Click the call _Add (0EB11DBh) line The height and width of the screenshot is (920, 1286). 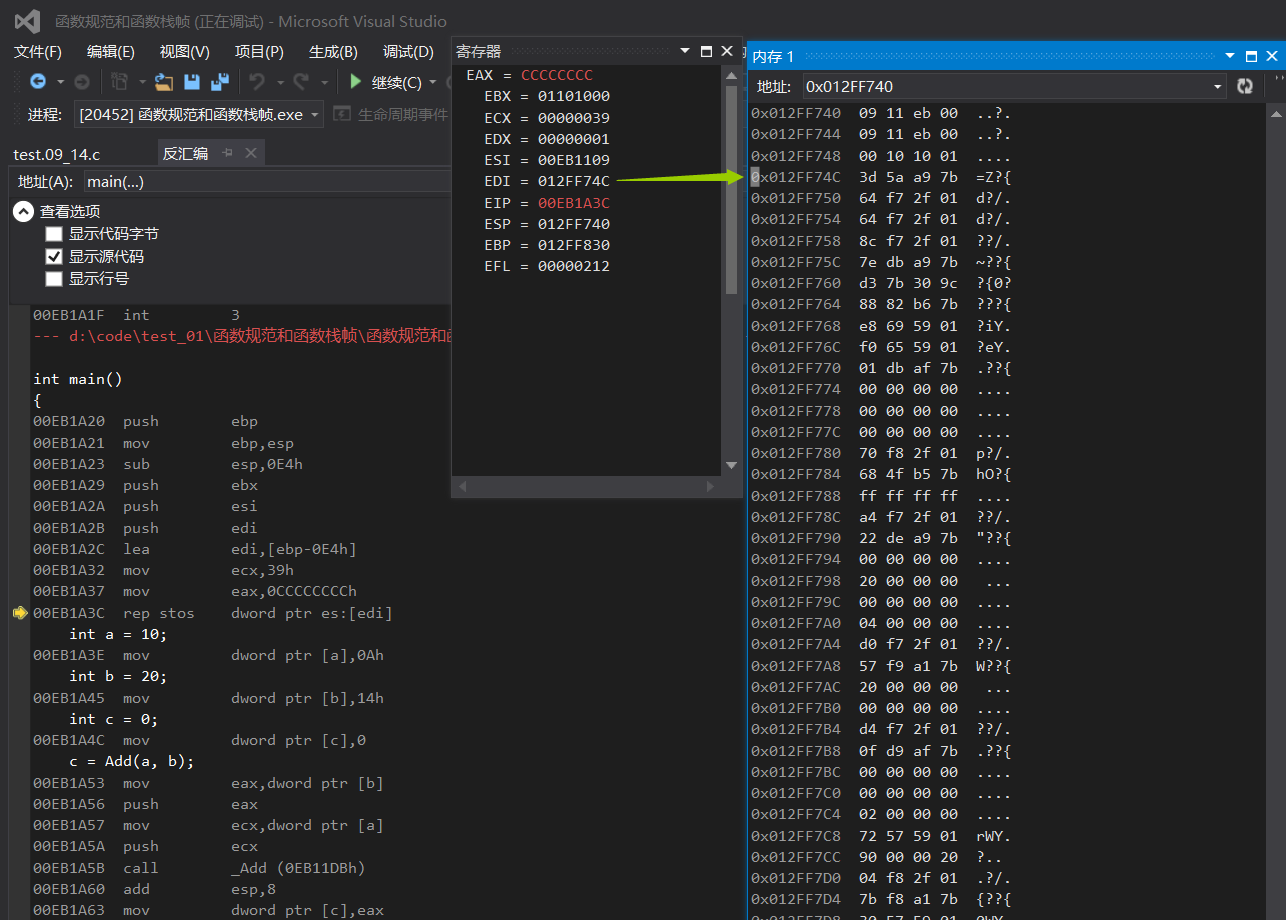pos(199,868)
